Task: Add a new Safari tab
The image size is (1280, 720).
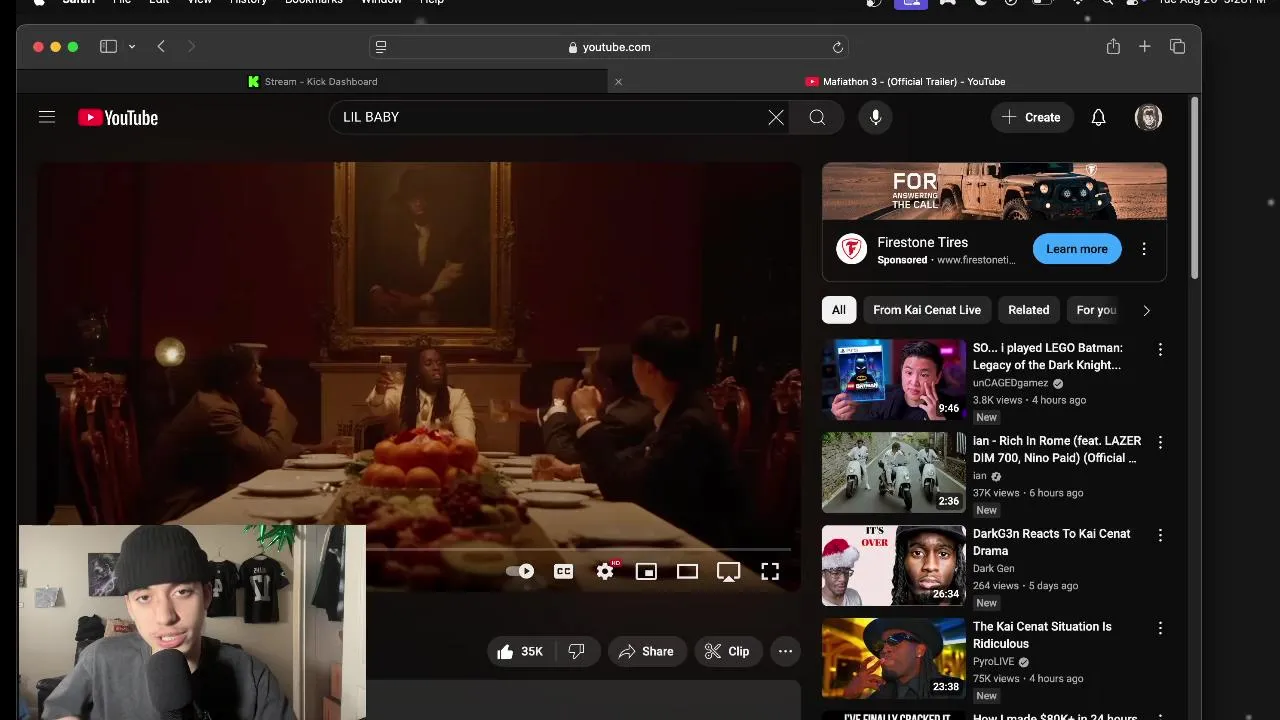Action: (x=1145, y=46)
